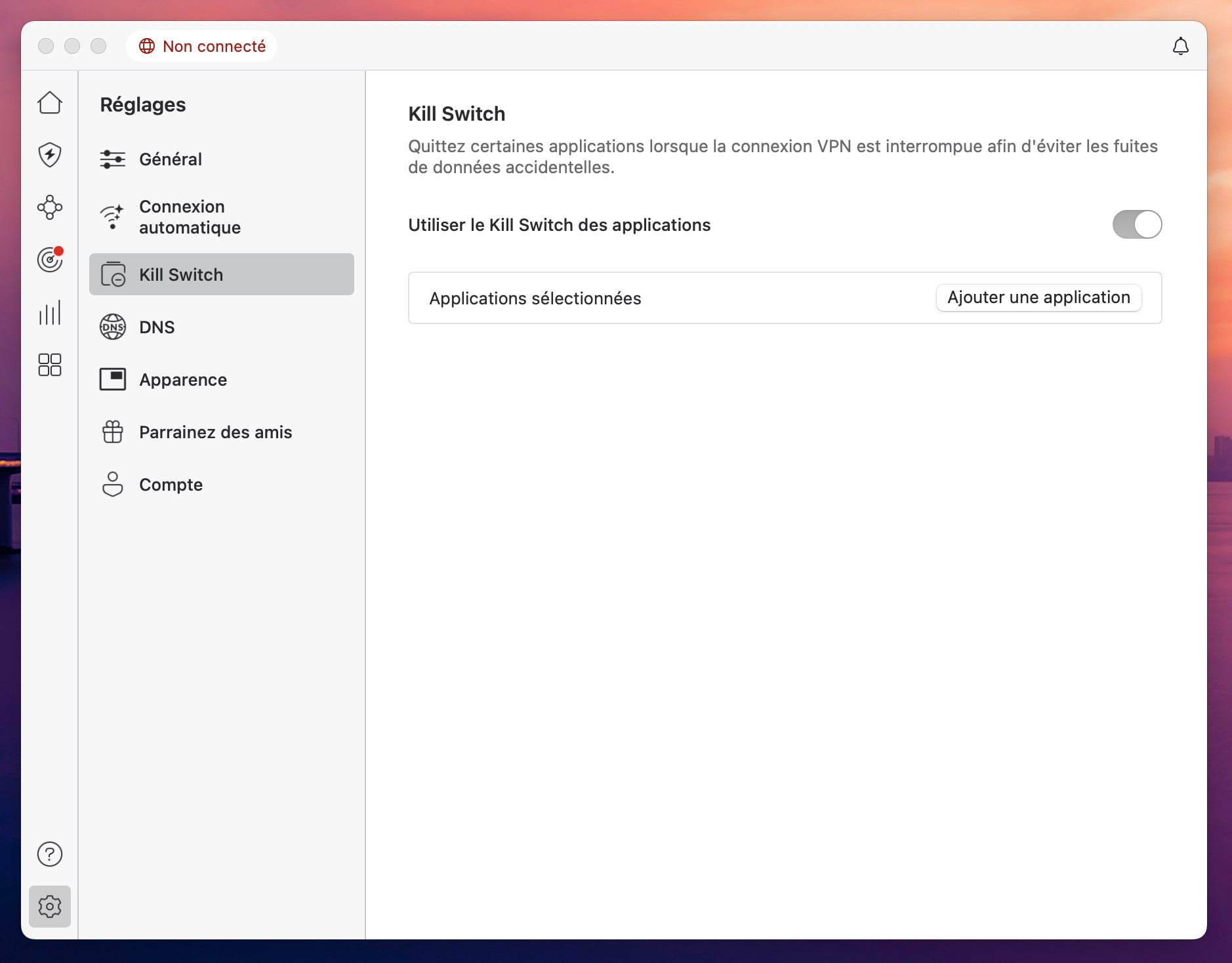Check Dark Web Monitor radar icon with alert
1232x963 pixels.
pos(50,260)
